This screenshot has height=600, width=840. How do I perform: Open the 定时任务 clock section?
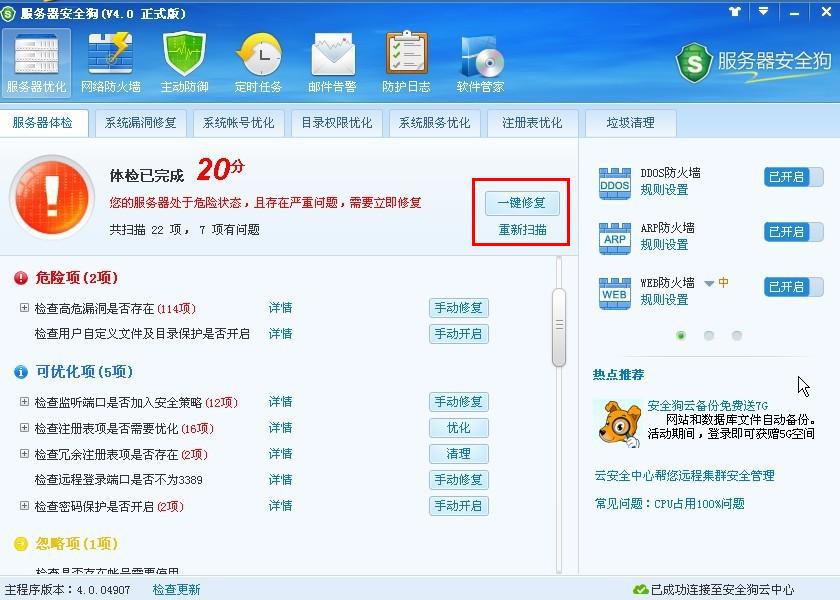(x=258, y=62)
